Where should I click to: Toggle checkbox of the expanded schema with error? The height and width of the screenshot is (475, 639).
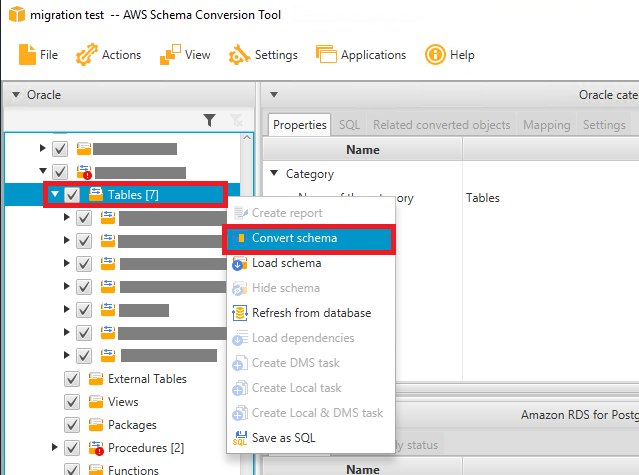[60, 172]
